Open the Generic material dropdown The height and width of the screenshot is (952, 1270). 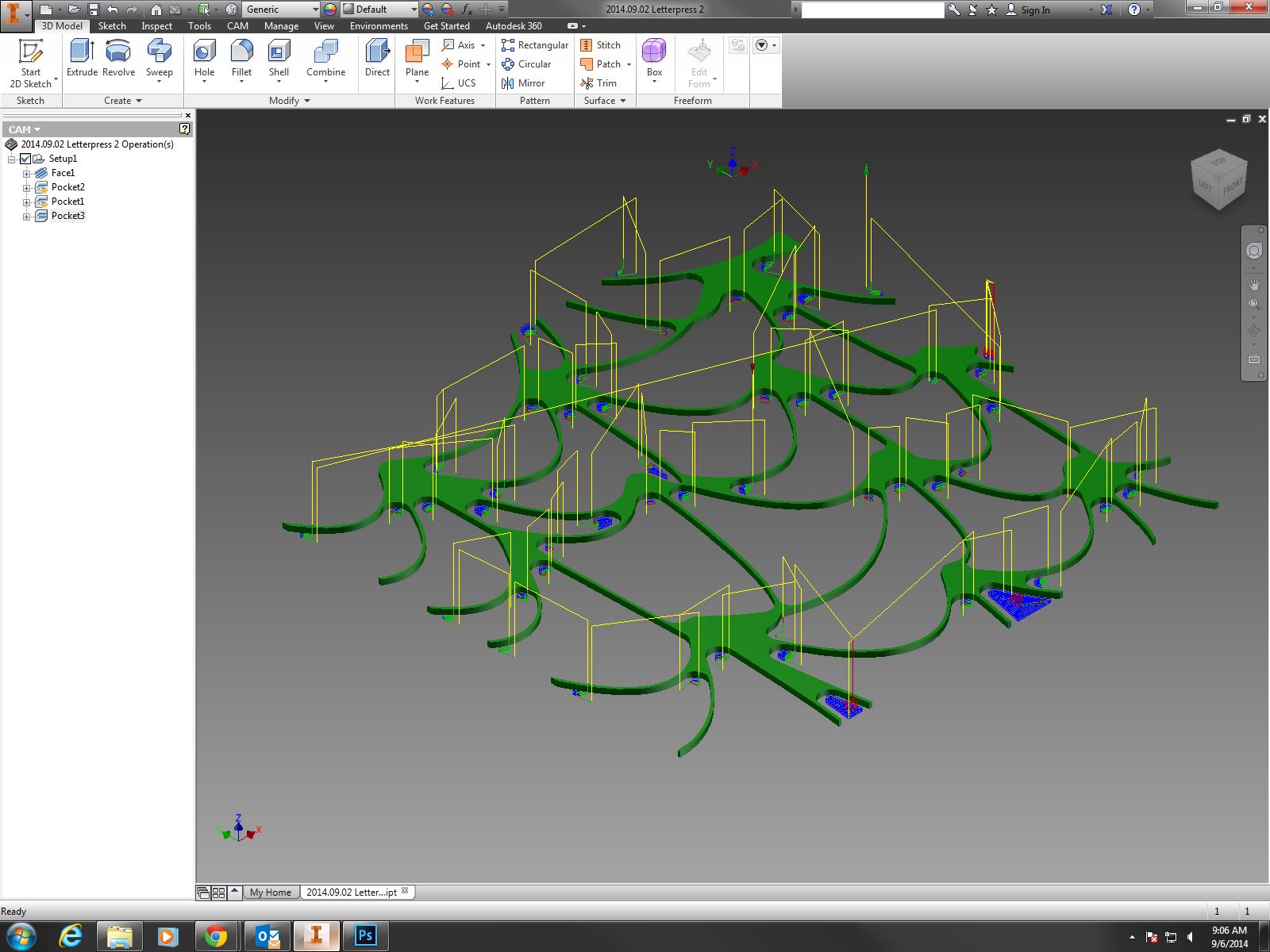click(x=314, y=10)
